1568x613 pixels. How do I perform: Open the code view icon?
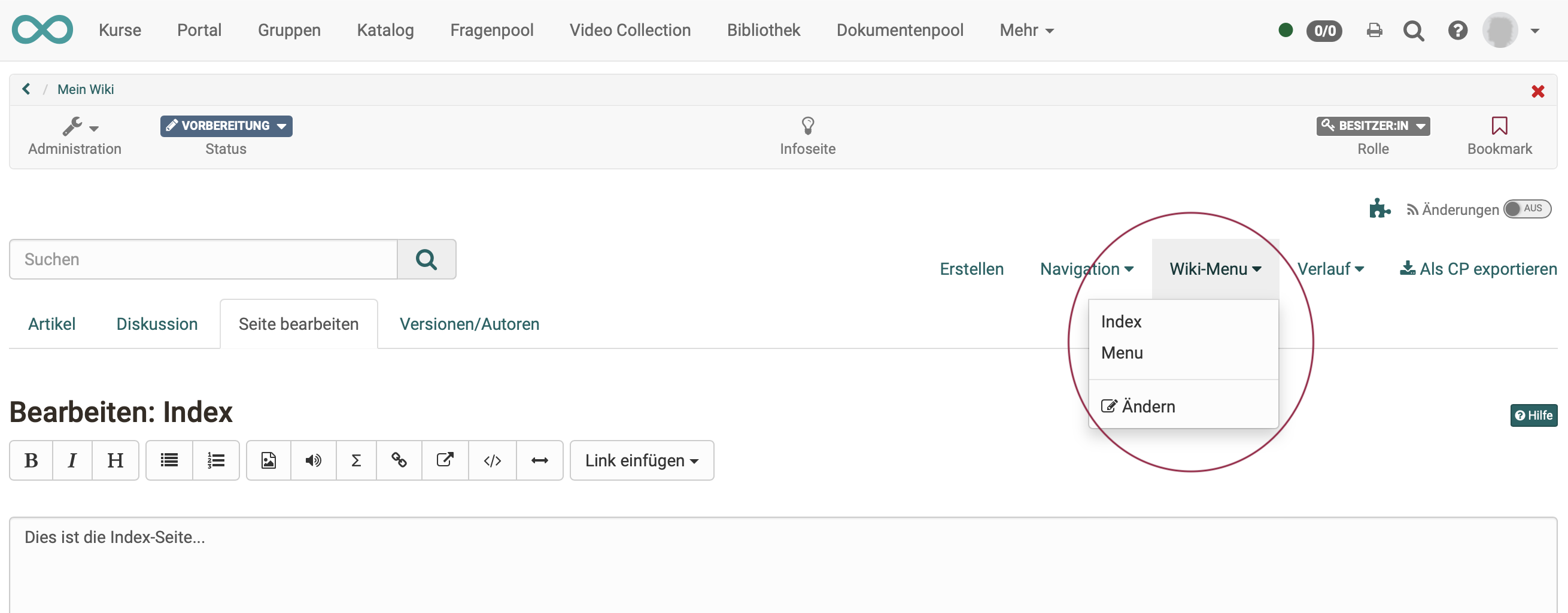[492, 460]
